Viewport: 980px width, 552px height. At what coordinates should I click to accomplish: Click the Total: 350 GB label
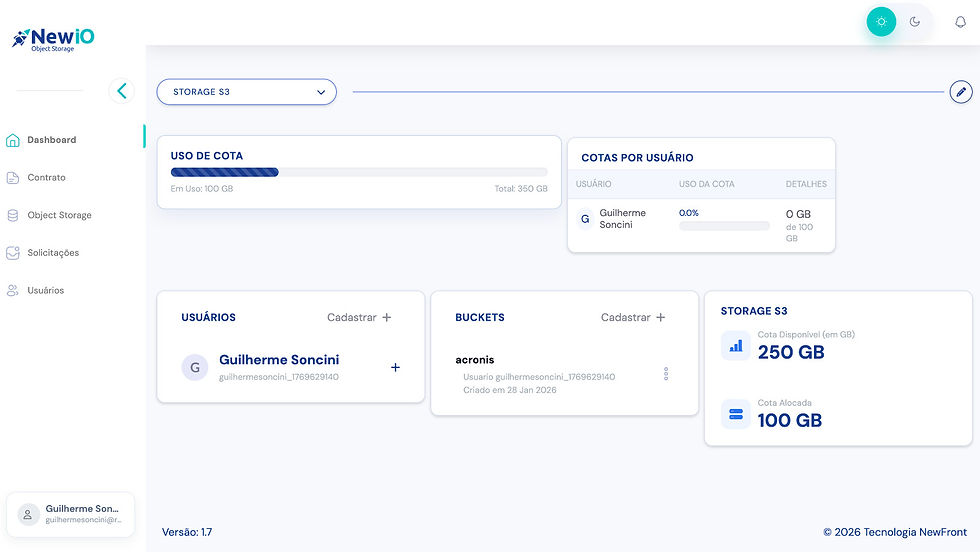coord(521,189)
